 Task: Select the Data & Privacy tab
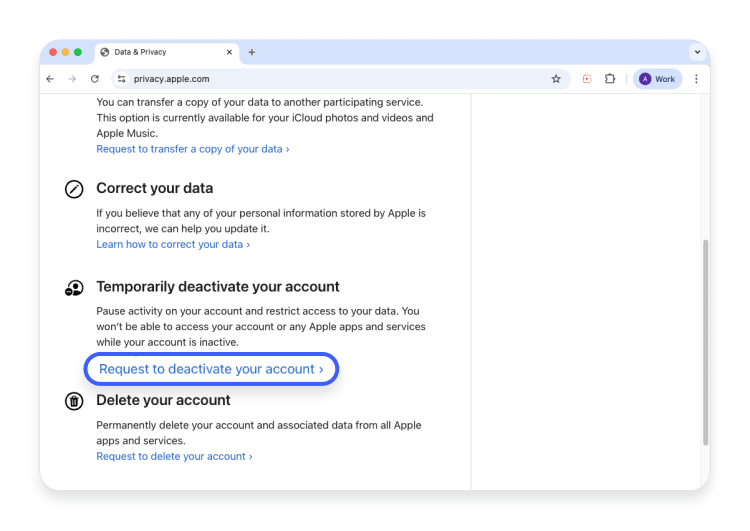pyautogui.click(x=167, y=53)
